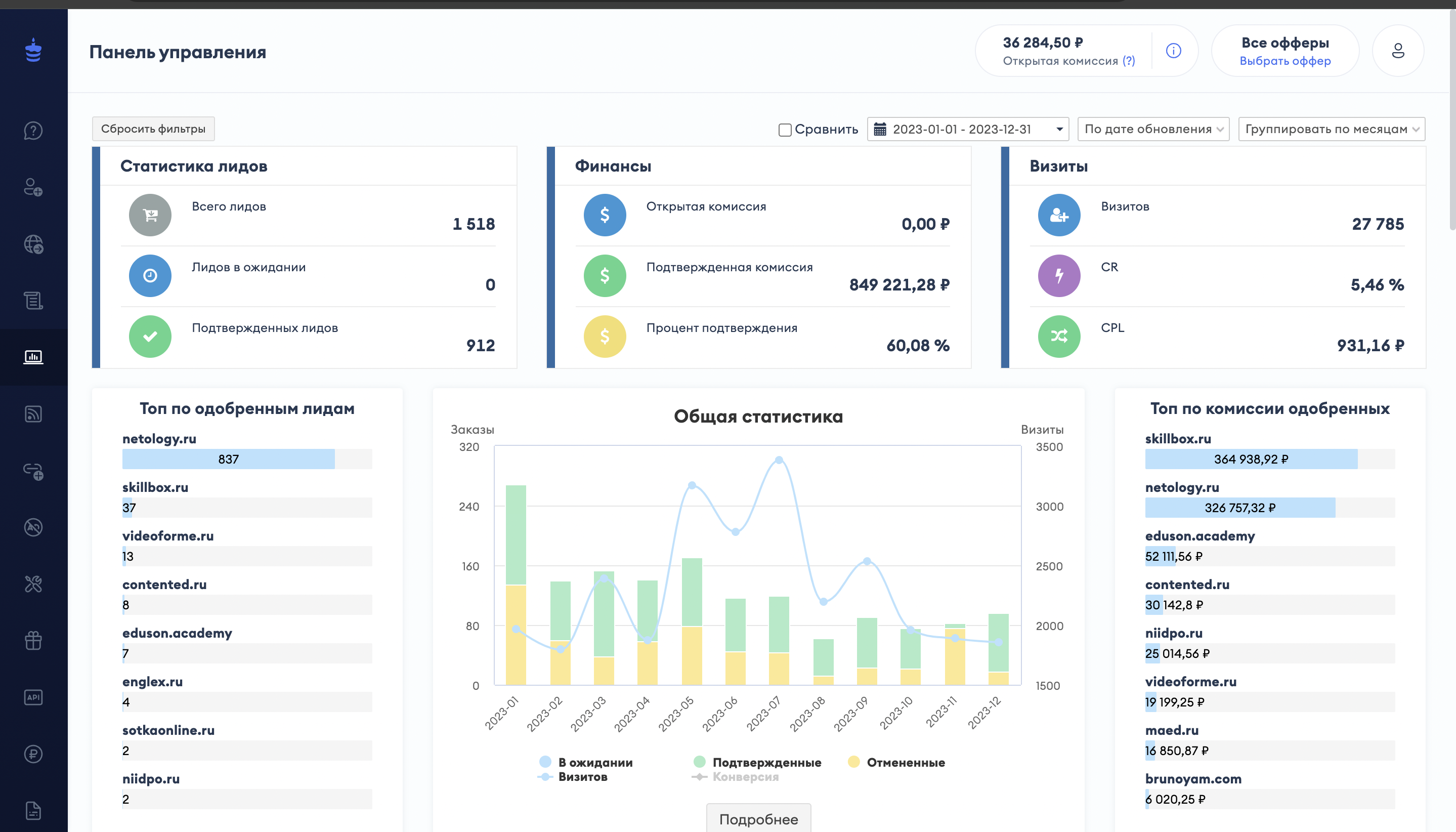Click the globe websites sidebar icon
Viewport: 1456px width, 832px height.
33,244
